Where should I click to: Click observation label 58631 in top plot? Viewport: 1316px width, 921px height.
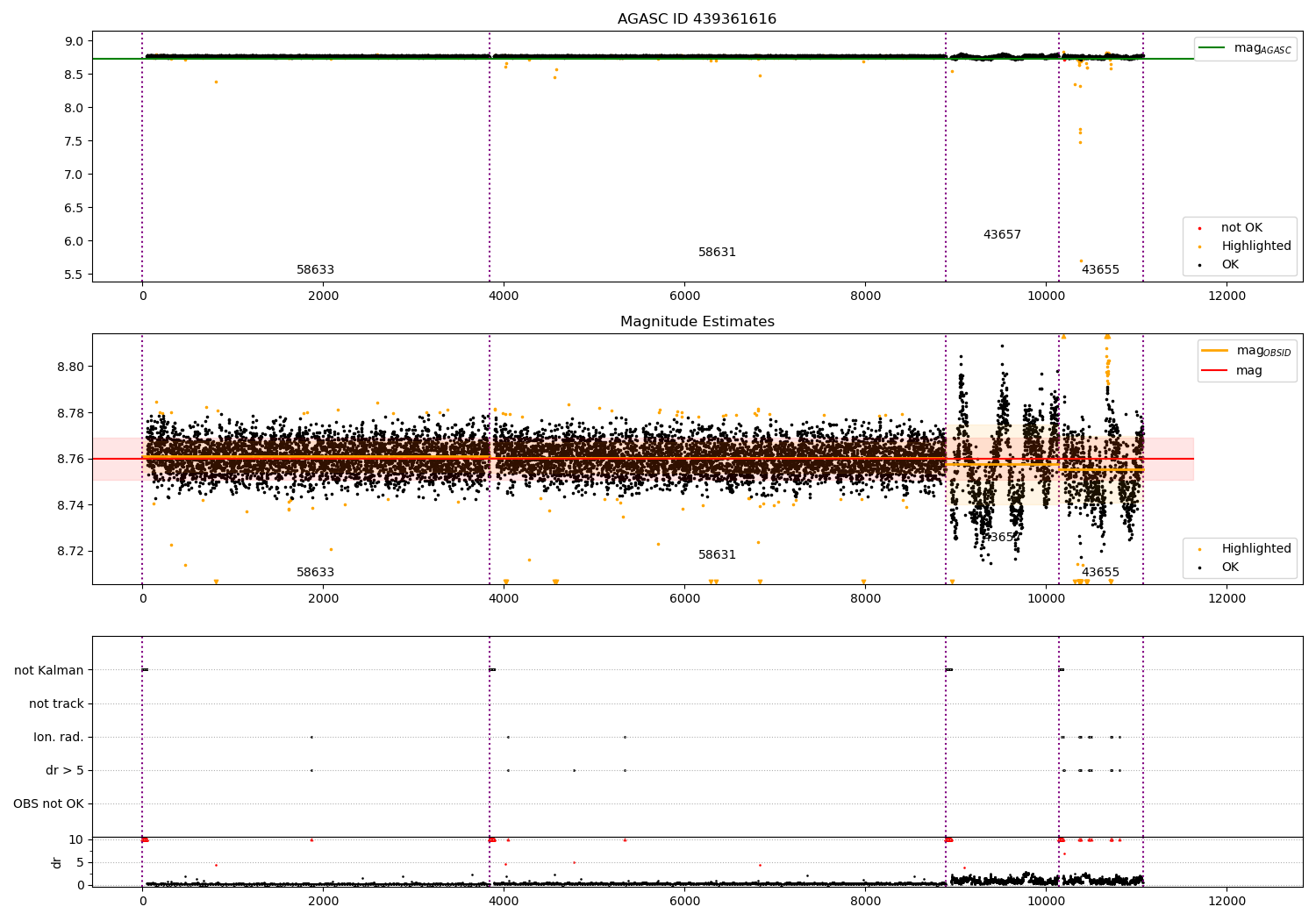click(x=717, y=253)
